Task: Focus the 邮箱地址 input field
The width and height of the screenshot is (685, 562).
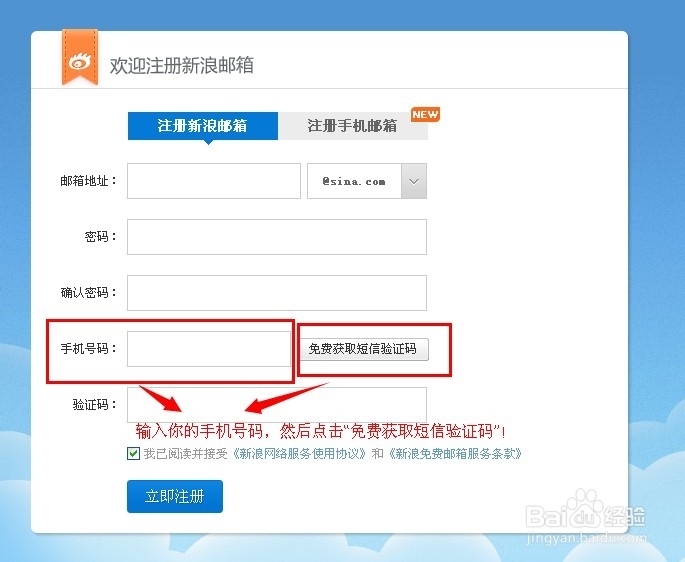Action: (214, 181)
